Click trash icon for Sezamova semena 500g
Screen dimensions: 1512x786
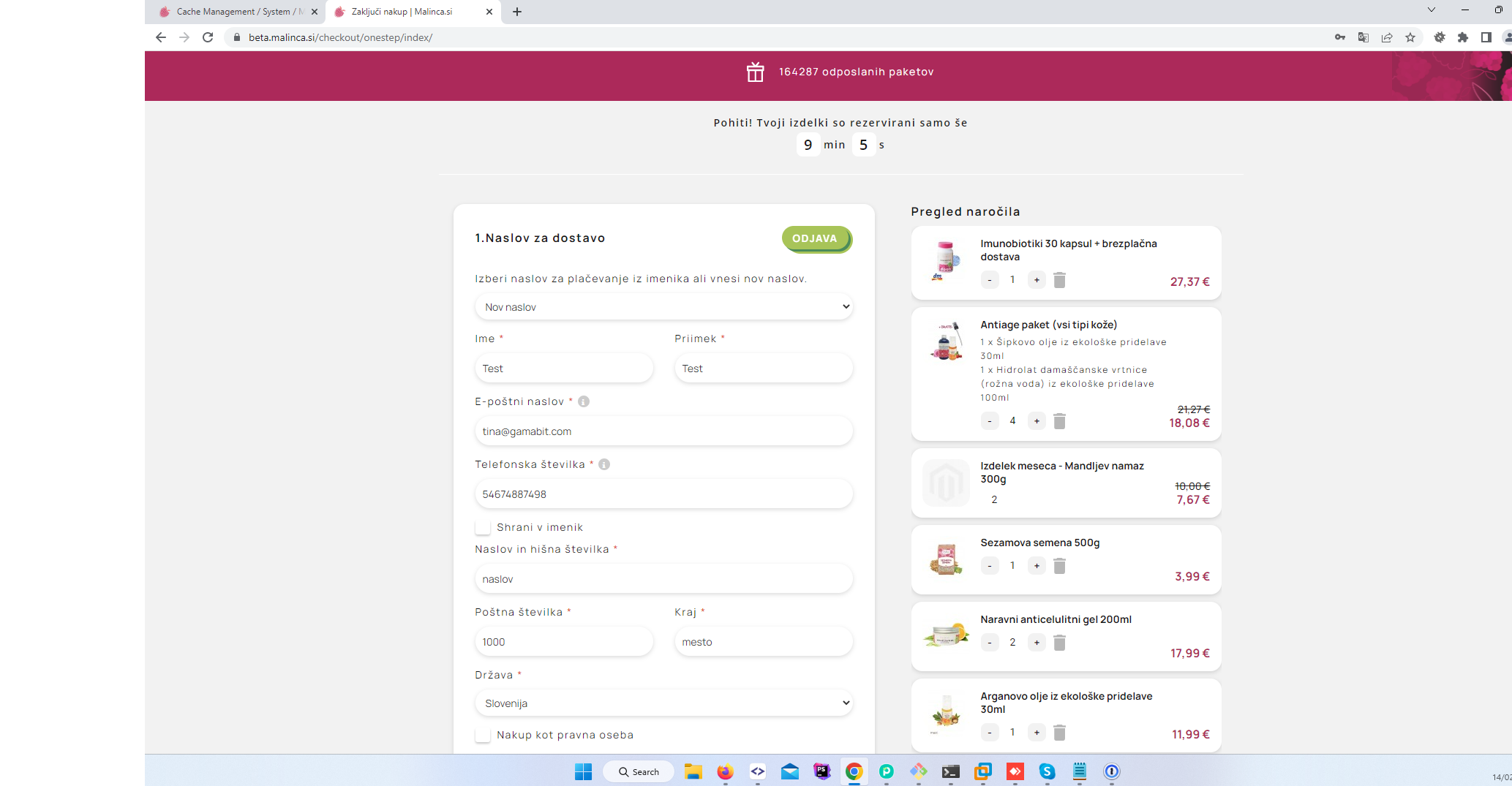coord(1059,566)
